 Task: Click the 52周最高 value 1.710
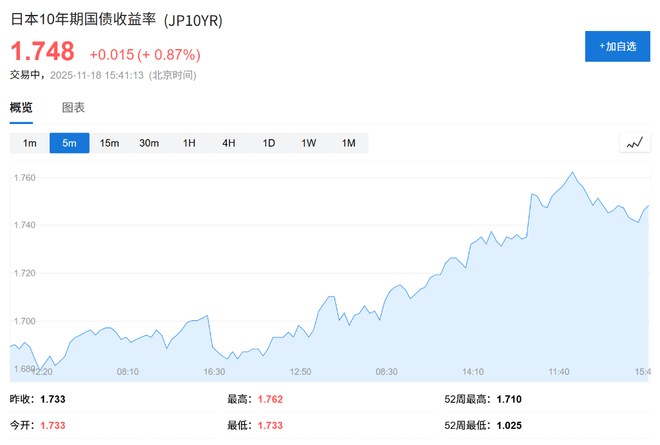tap(506, 399)
